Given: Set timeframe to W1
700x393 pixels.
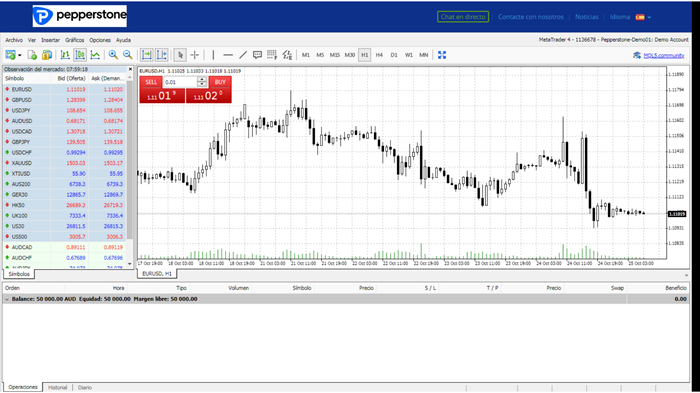Looking at the screenshot, I should pyautogui.click(x=408, y=55).
